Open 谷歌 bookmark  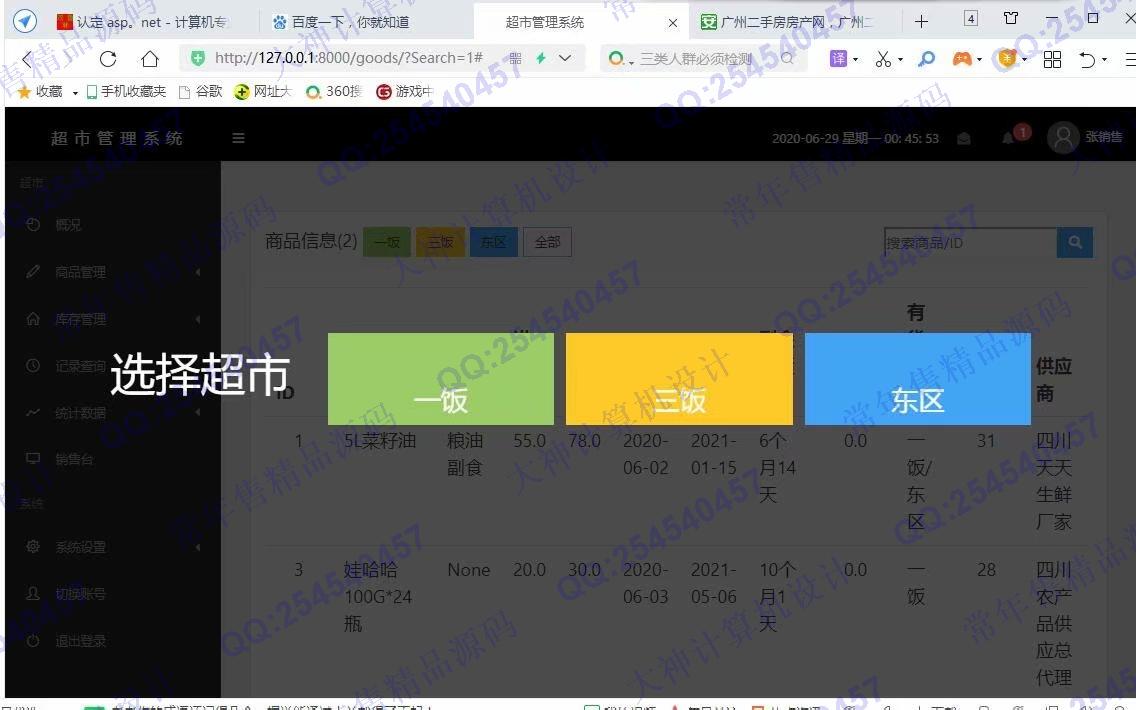pyautogui.click(x=201, y=91)
